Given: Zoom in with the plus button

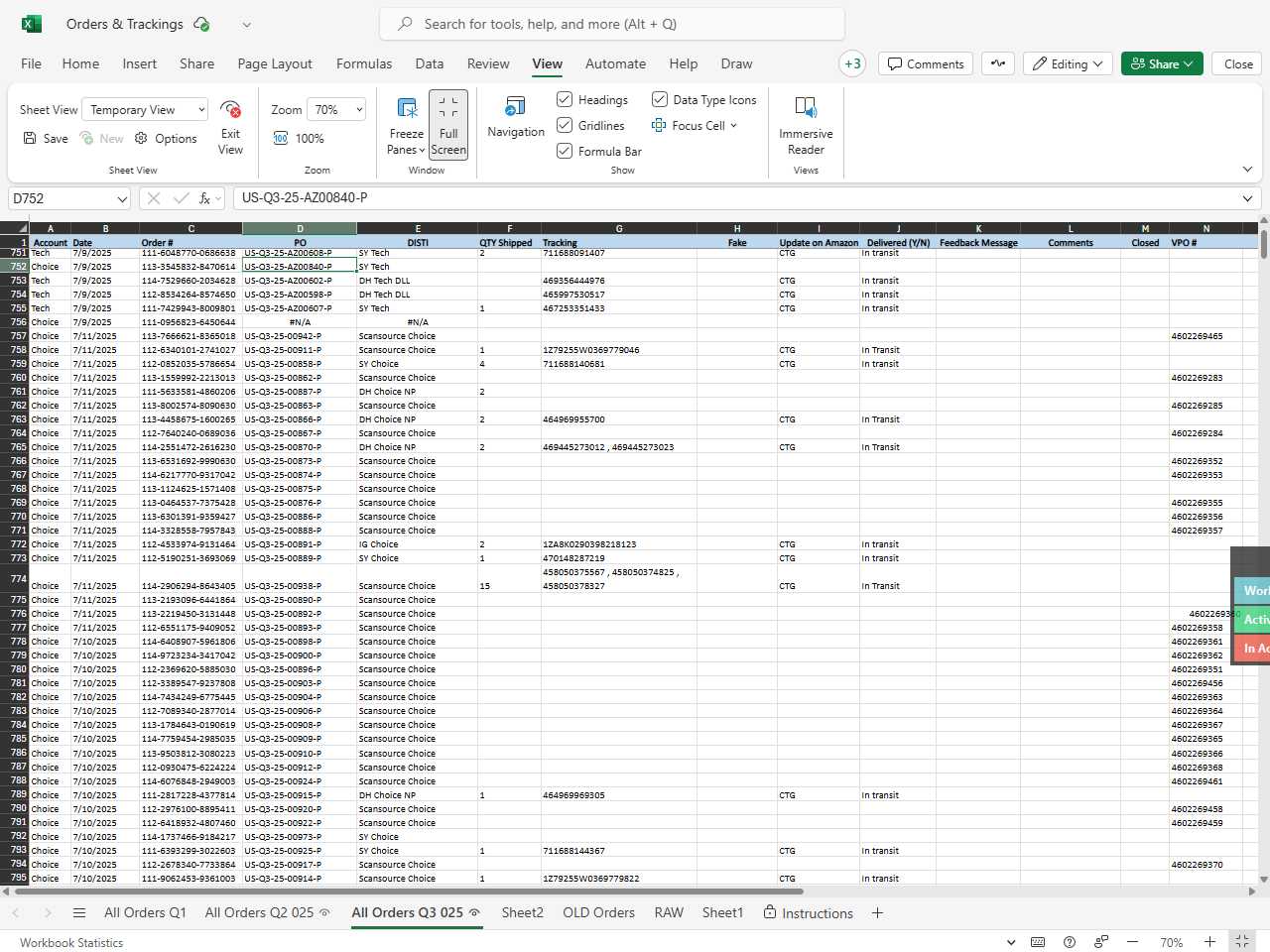Looking at the screenshot, I should [1210, 942].
